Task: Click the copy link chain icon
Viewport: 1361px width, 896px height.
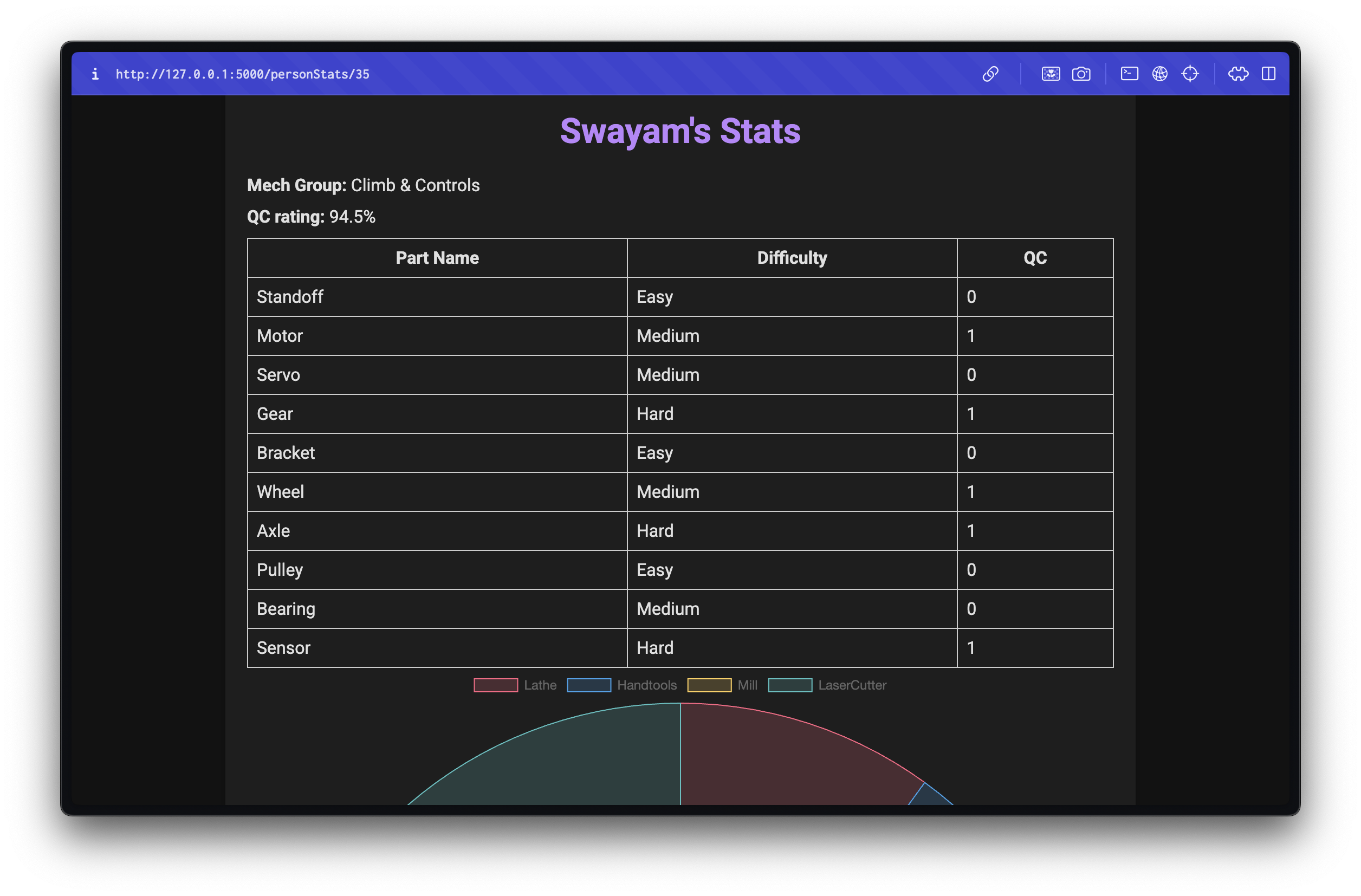Action: coord(990,74)
